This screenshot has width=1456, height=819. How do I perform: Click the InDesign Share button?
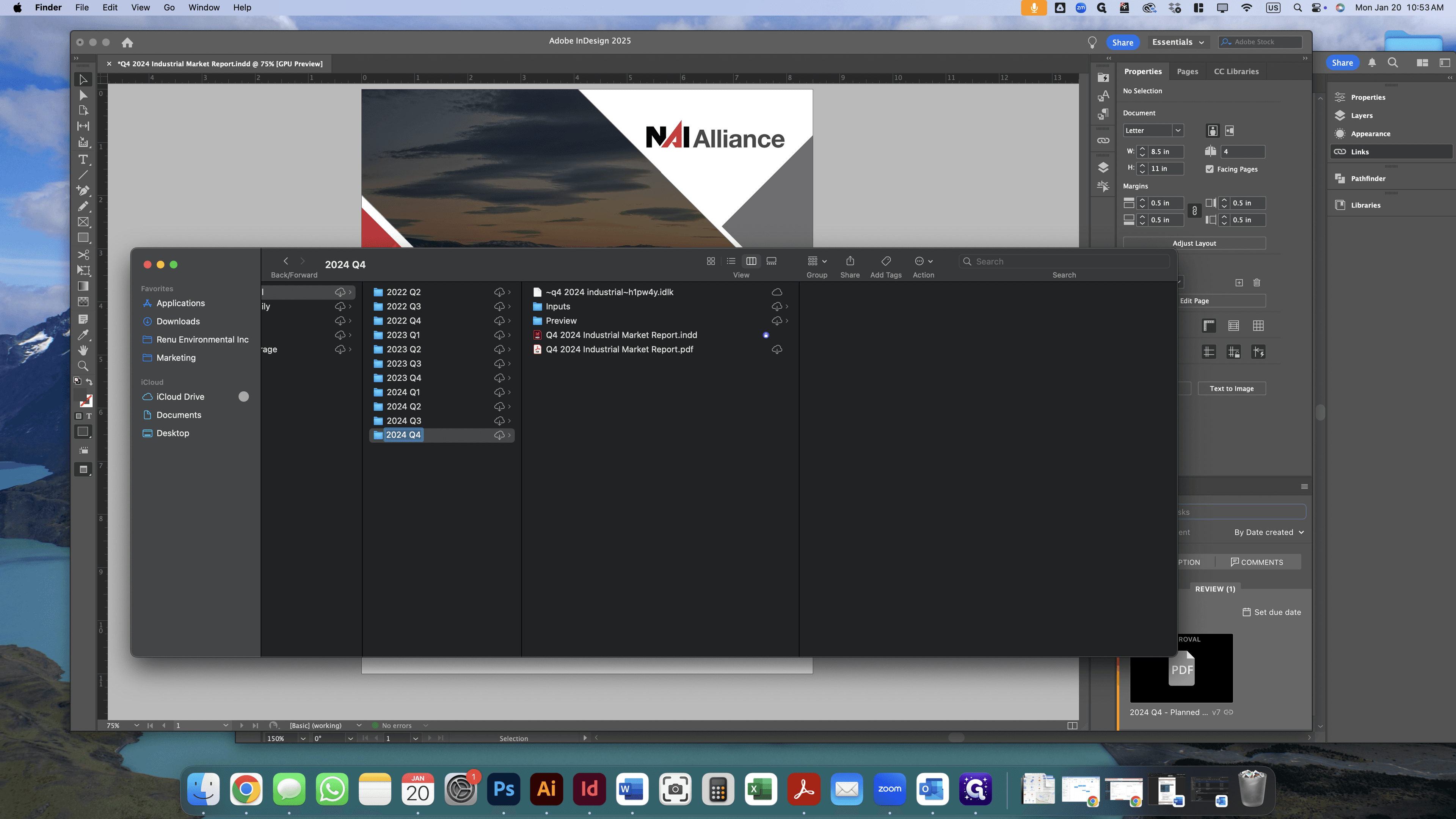click(1122, 42)
